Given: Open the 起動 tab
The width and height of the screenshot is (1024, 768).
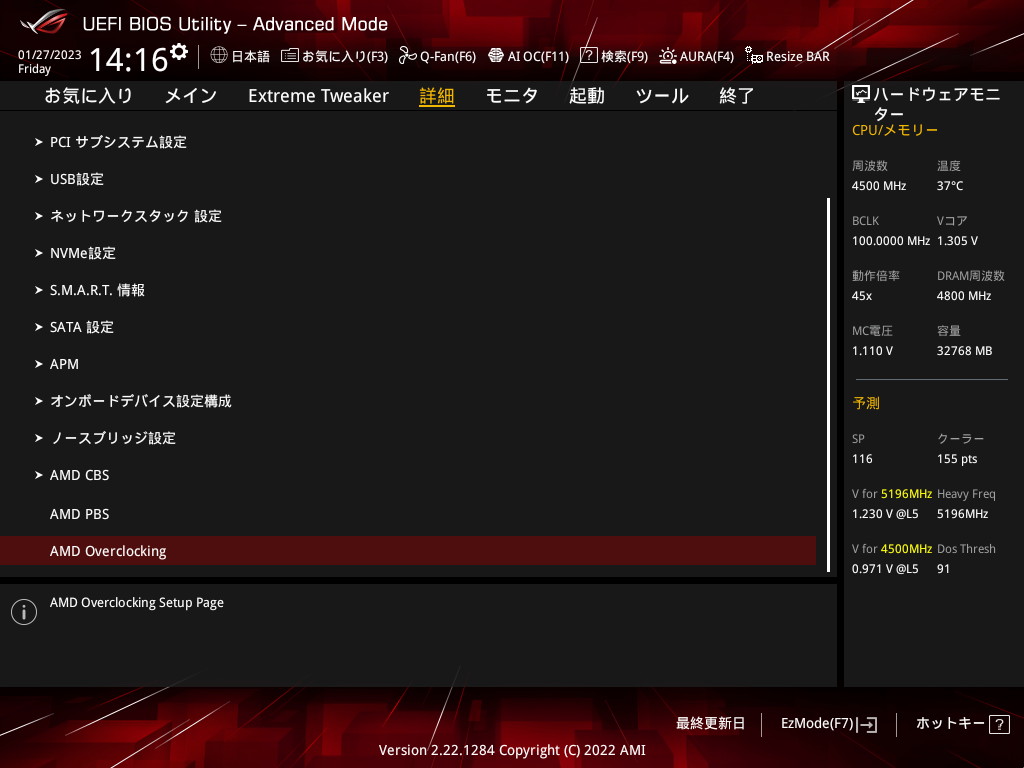Looking at the screenshot, I should tap(586, 96).
